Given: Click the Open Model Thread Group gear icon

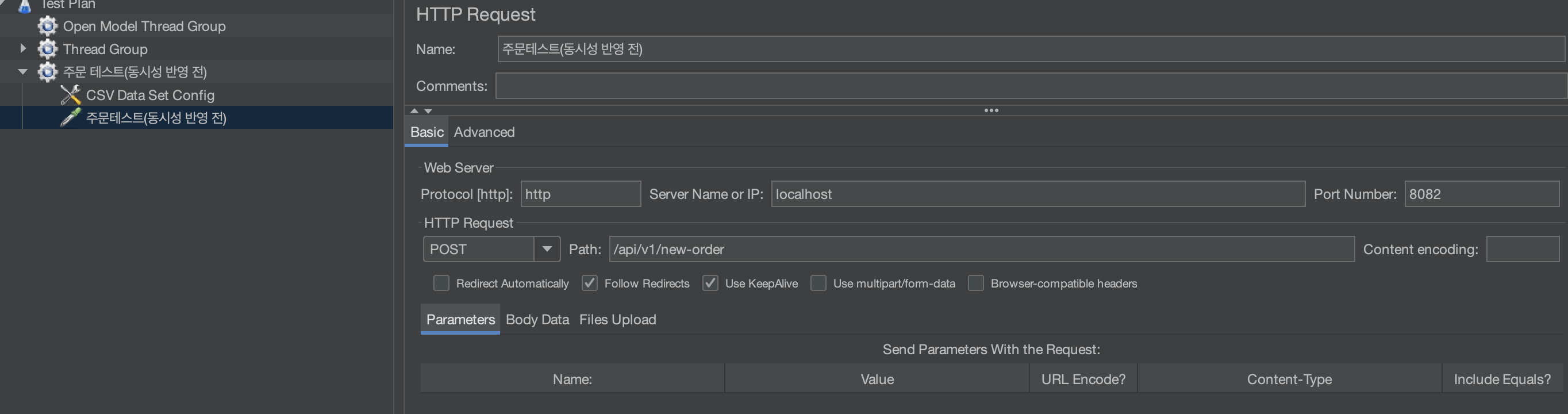Looking at the screenshot, I should [x=48, y=26].
